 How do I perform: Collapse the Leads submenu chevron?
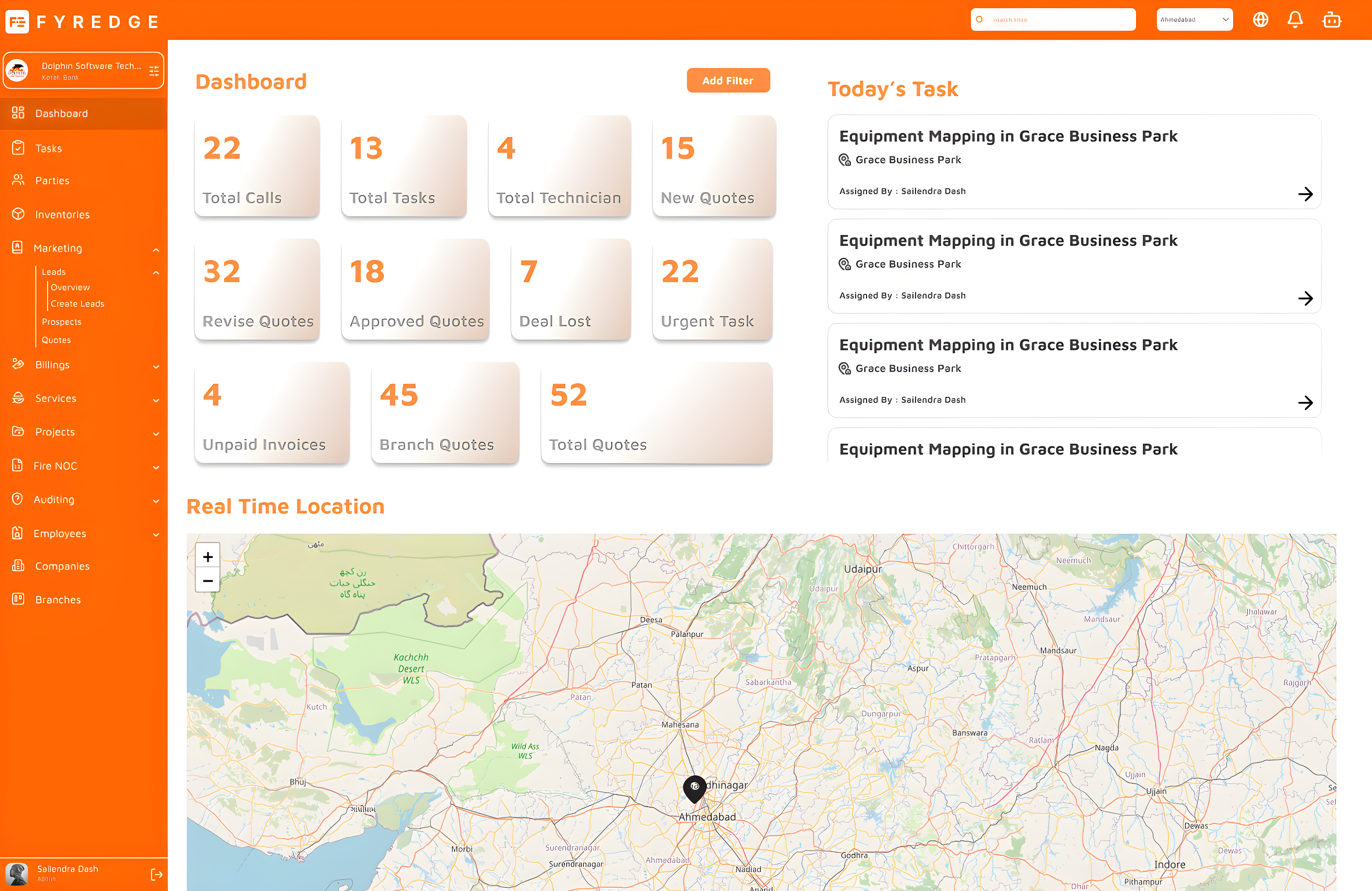click(156, 273)
